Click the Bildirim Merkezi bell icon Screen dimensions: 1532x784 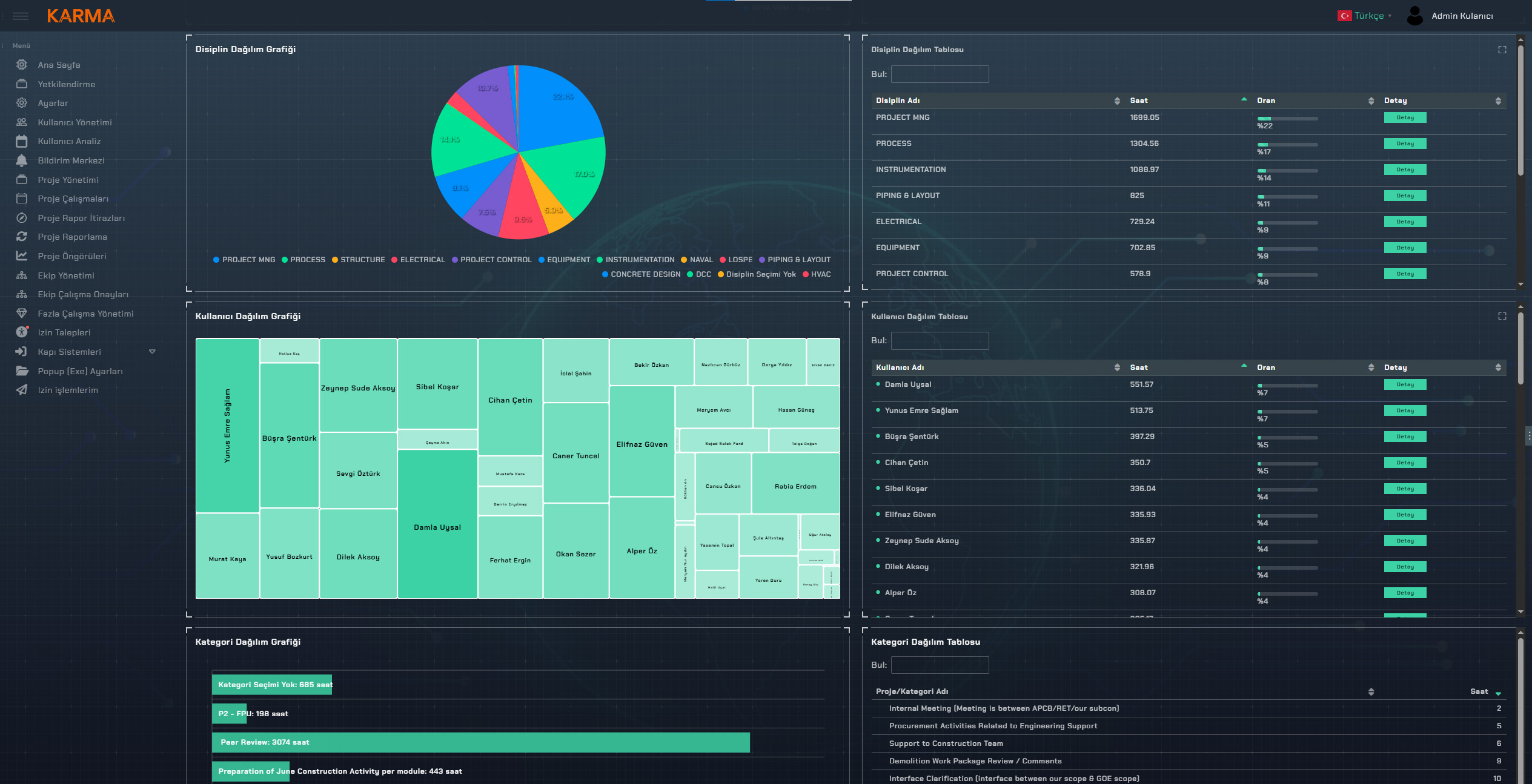tap(22, 160)
